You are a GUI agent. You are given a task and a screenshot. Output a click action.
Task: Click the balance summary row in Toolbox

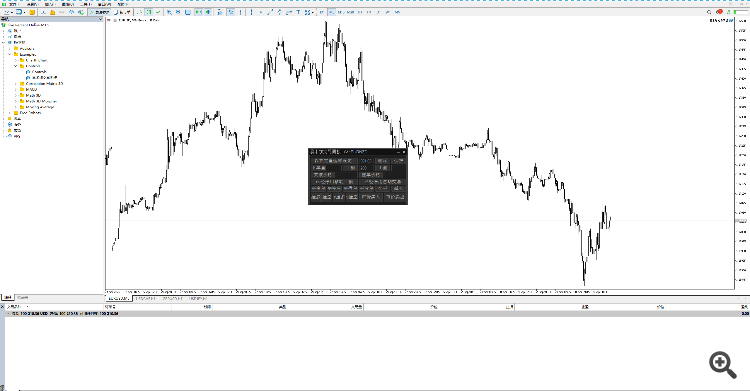[377, 313]
